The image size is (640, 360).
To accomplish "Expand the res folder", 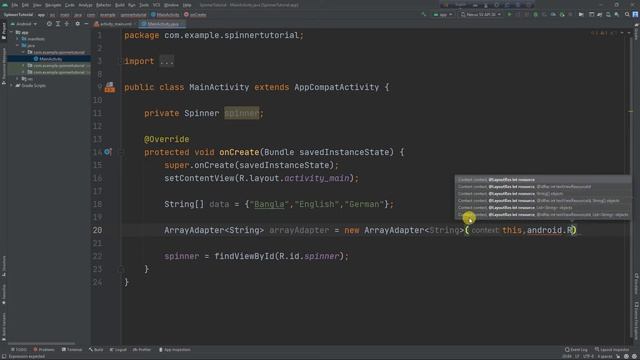I will tap(18, 79).
